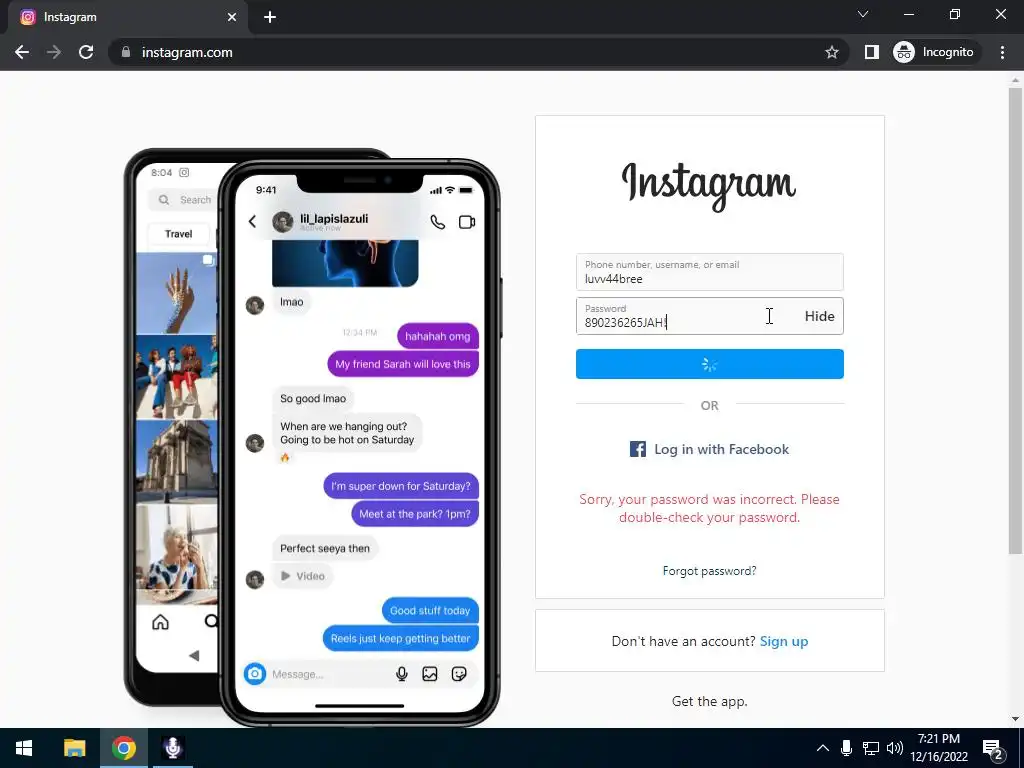This screenshot has width=1024, height=768.
Task: Close the Instagram tab
Action: pos(232,17)
